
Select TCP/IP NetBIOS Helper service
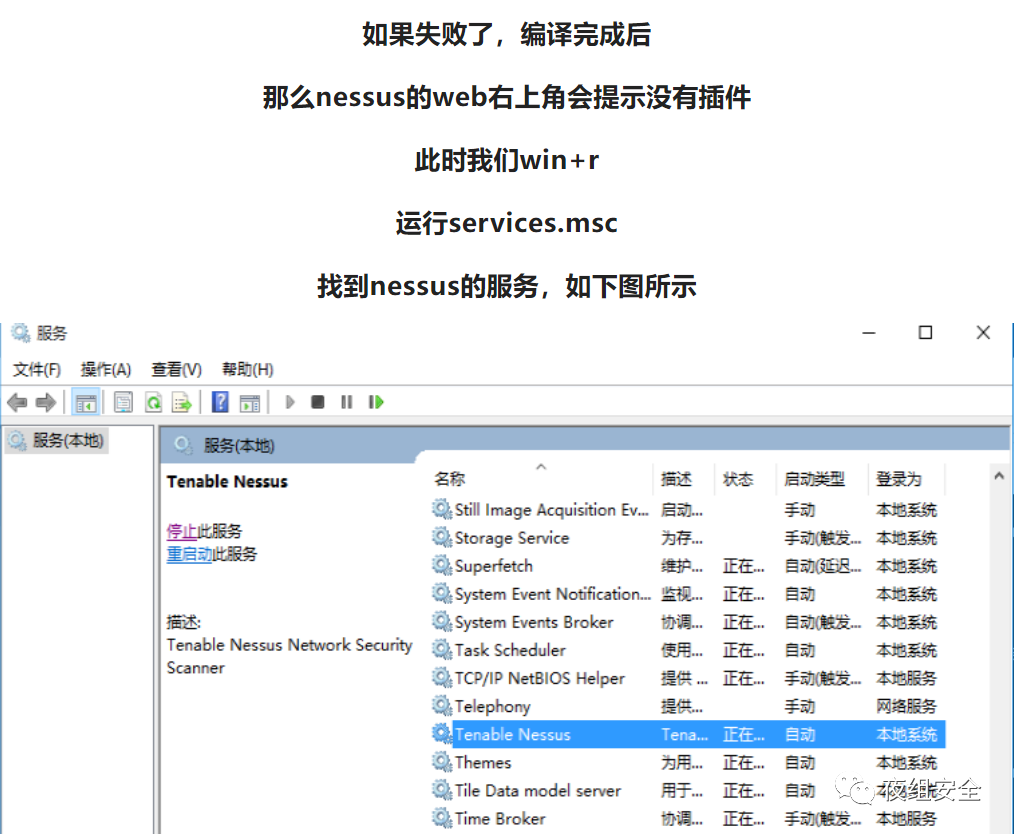click(x=687, y=678)
